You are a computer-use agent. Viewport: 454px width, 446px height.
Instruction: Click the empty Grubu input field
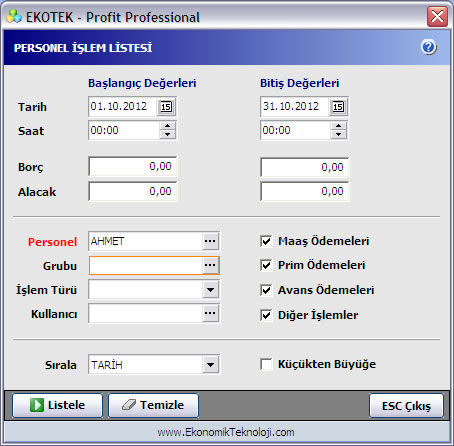click(145, 265)
